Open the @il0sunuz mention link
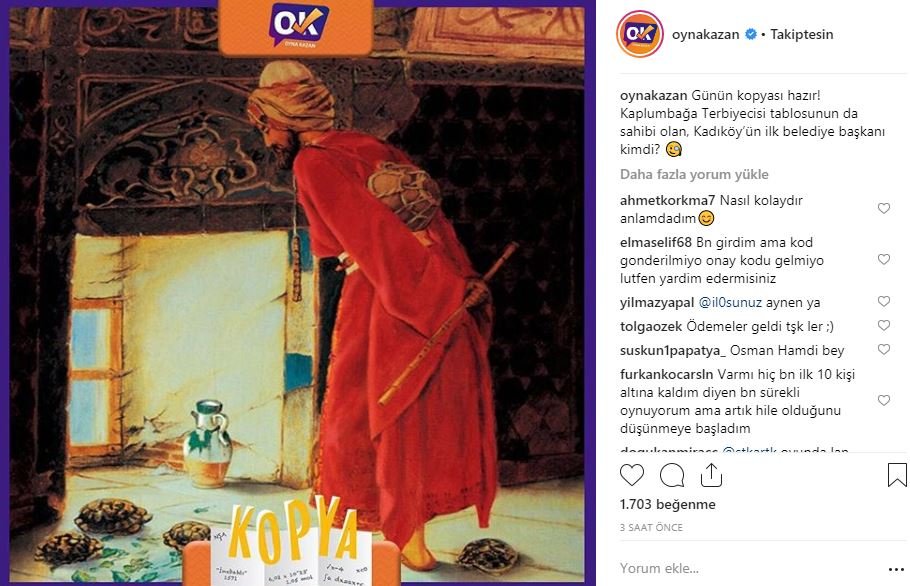This screenshot has width=910, height=586. click(x=730, y=302)
